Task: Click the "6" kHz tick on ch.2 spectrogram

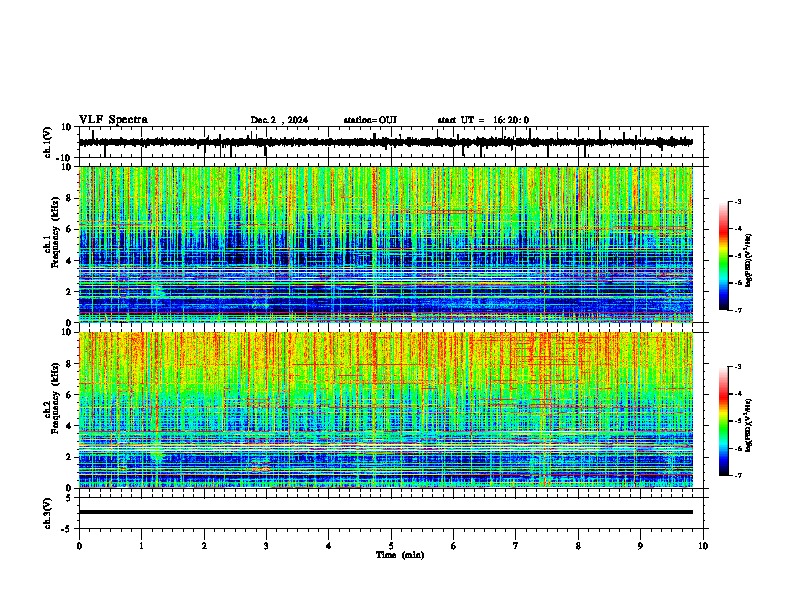Action: pyautogui.click(x=69, y=395)
